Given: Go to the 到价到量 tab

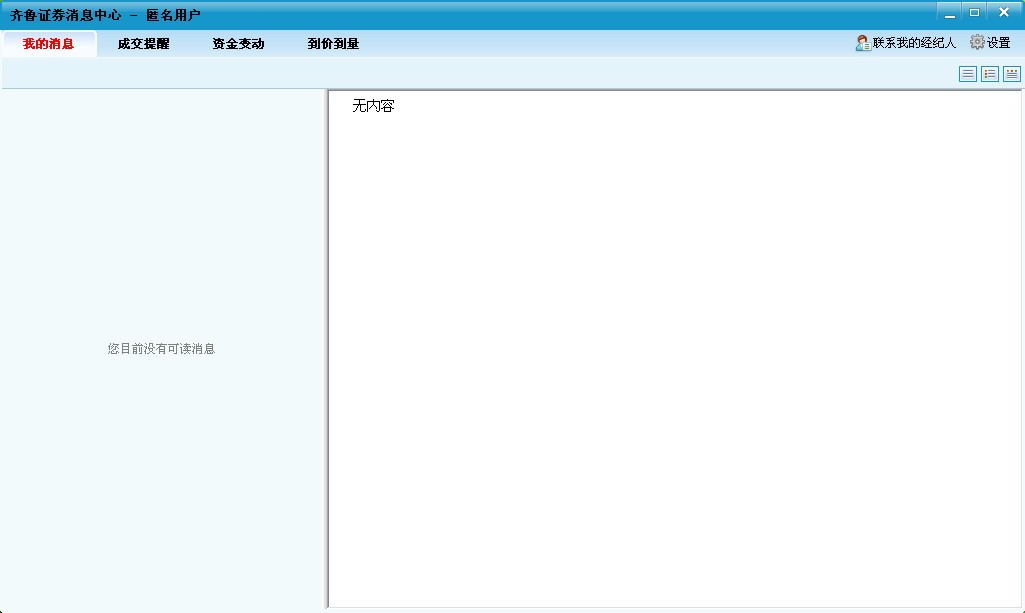Looking at the screenshot, I should 333,44.
